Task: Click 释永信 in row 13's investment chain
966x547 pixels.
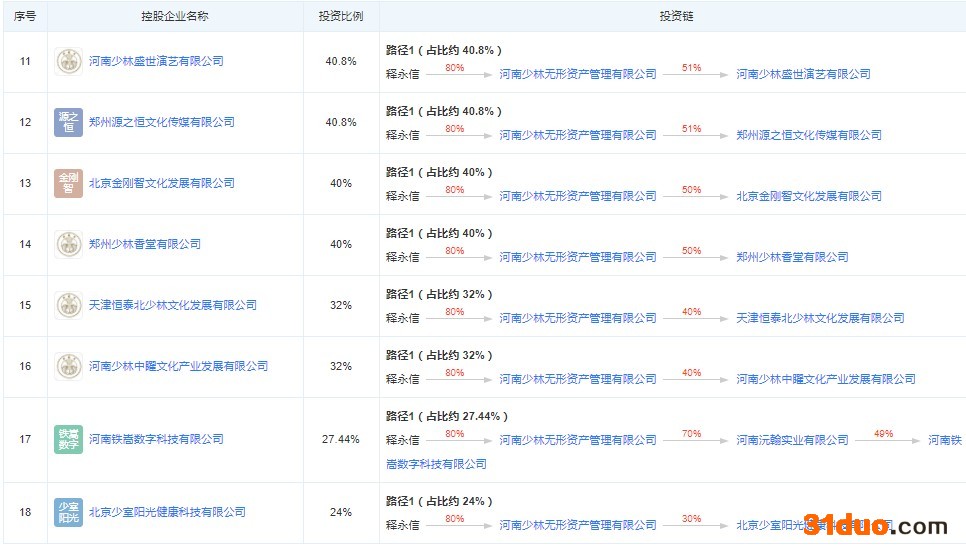Action: [402, 196]
